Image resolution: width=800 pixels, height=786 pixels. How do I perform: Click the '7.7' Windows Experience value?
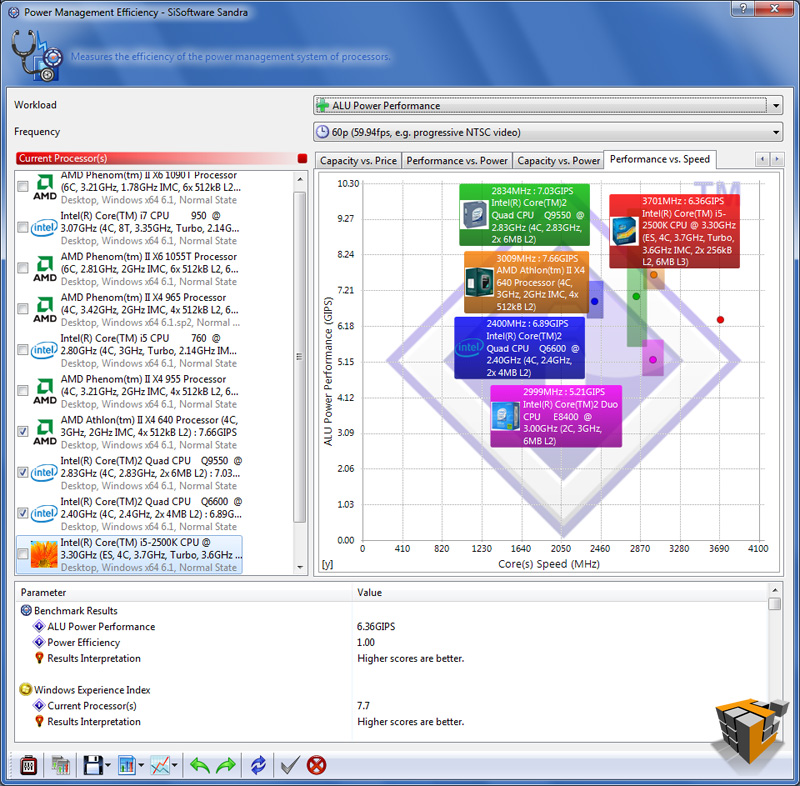pos(363,705)
